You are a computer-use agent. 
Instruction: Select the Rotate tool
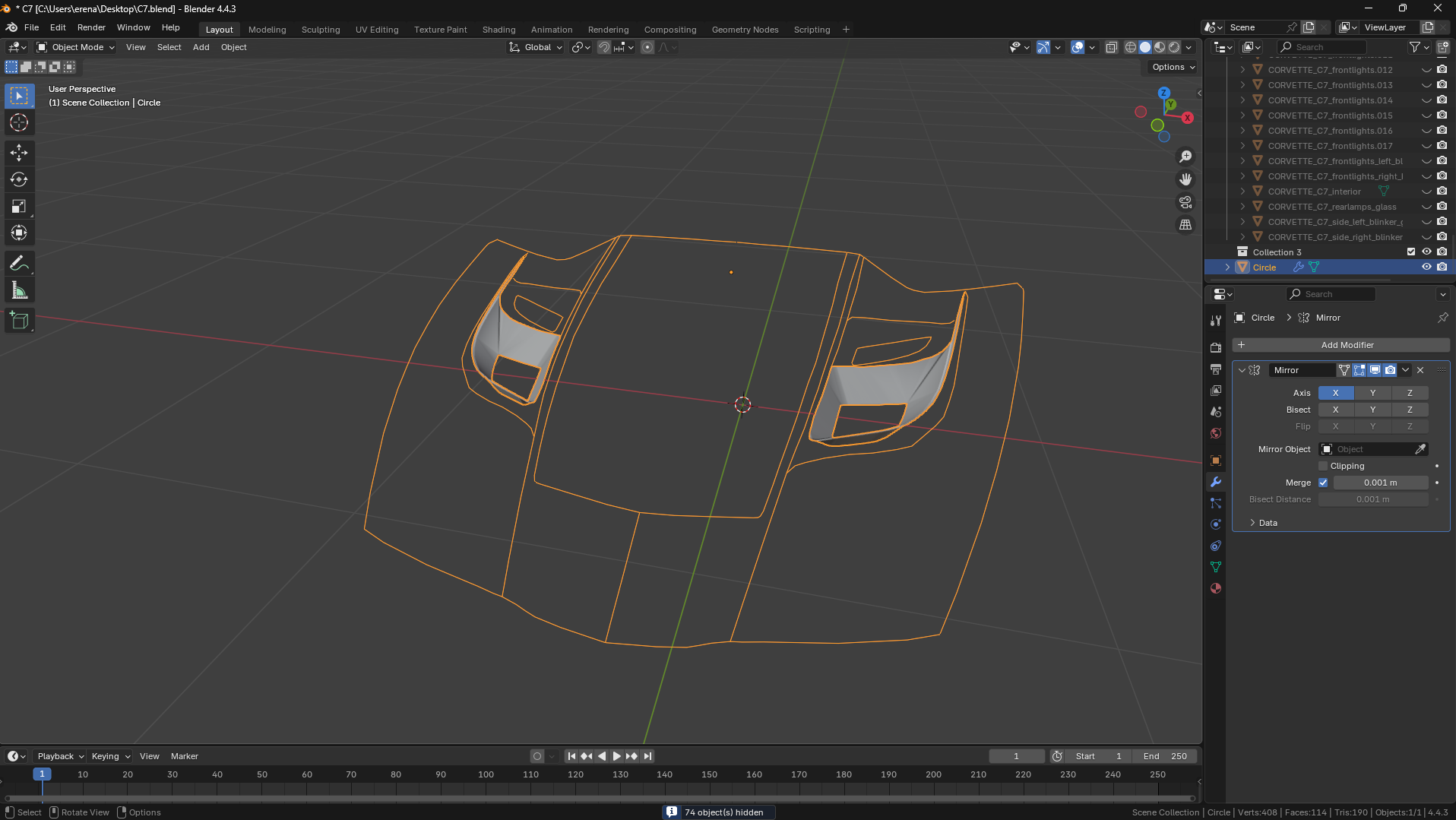(x=19, y=180)
